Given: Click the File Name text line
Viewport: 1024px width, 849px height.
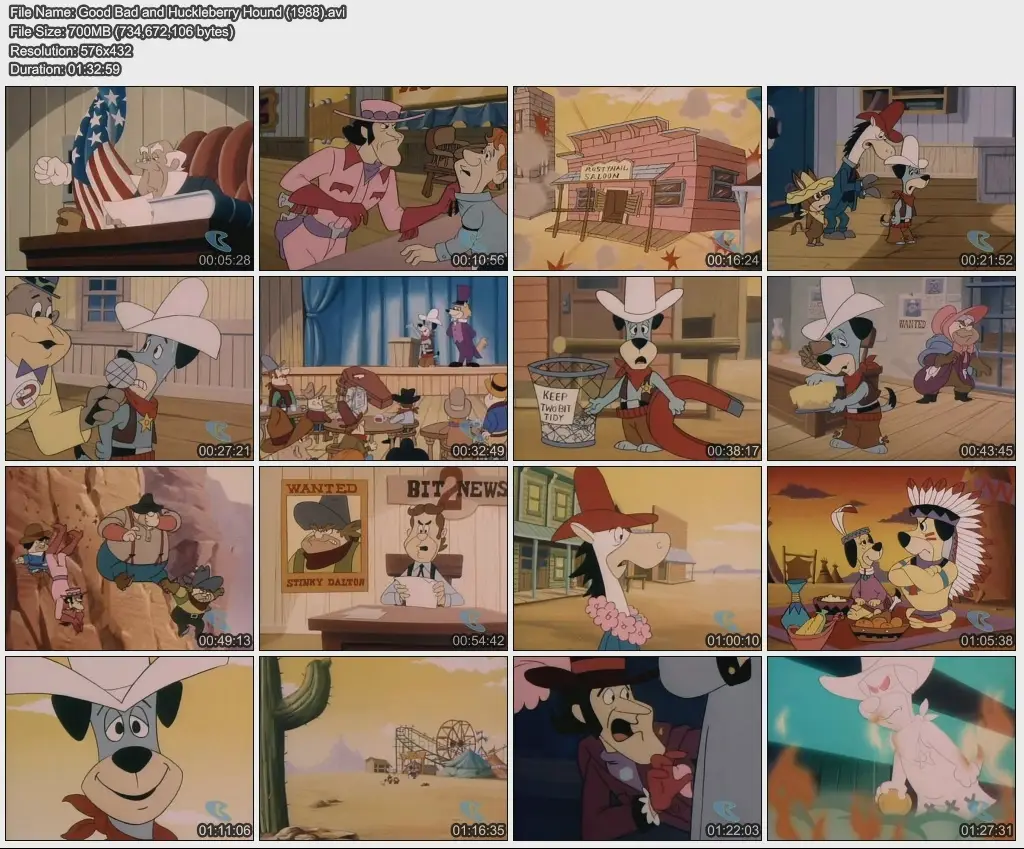Looking at the screenshot, I should (x=178, y=12).
